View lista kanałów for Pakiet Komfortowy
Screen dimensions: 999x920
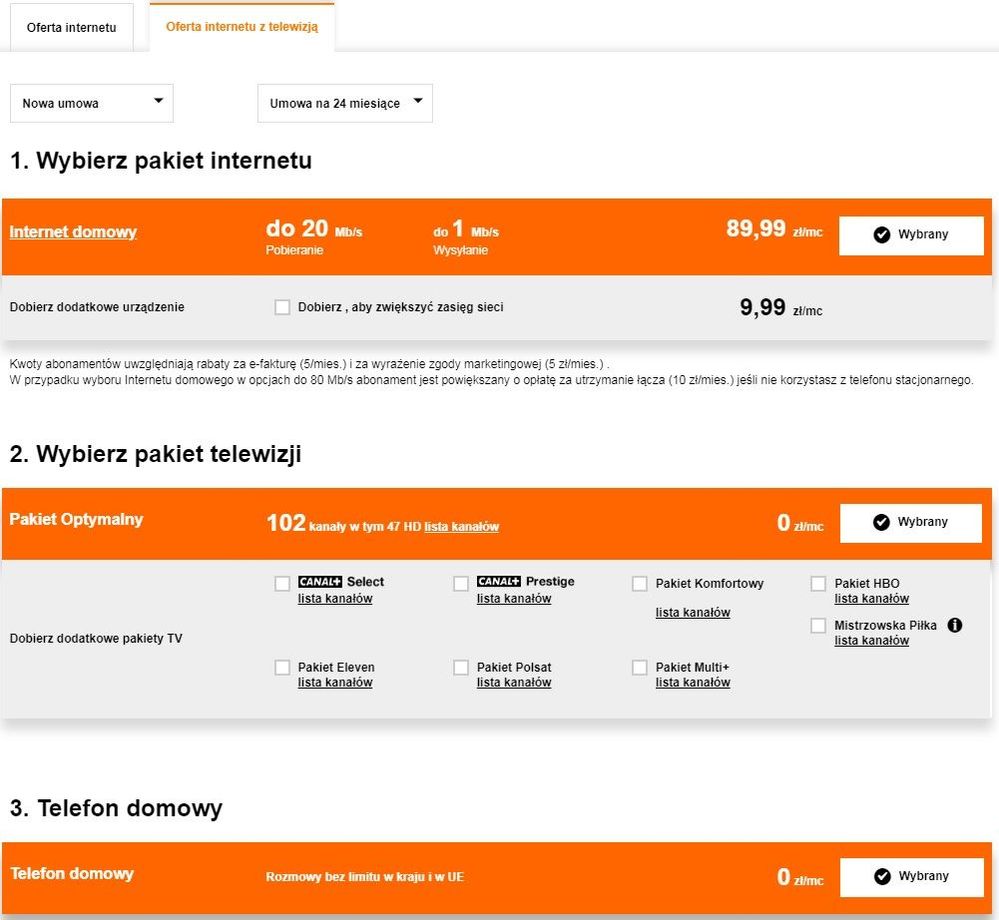pos(693,613)
